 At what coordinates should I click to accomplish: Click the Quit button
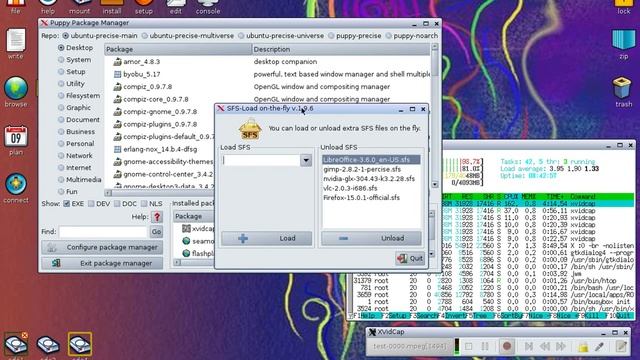[x=410, y=258]
